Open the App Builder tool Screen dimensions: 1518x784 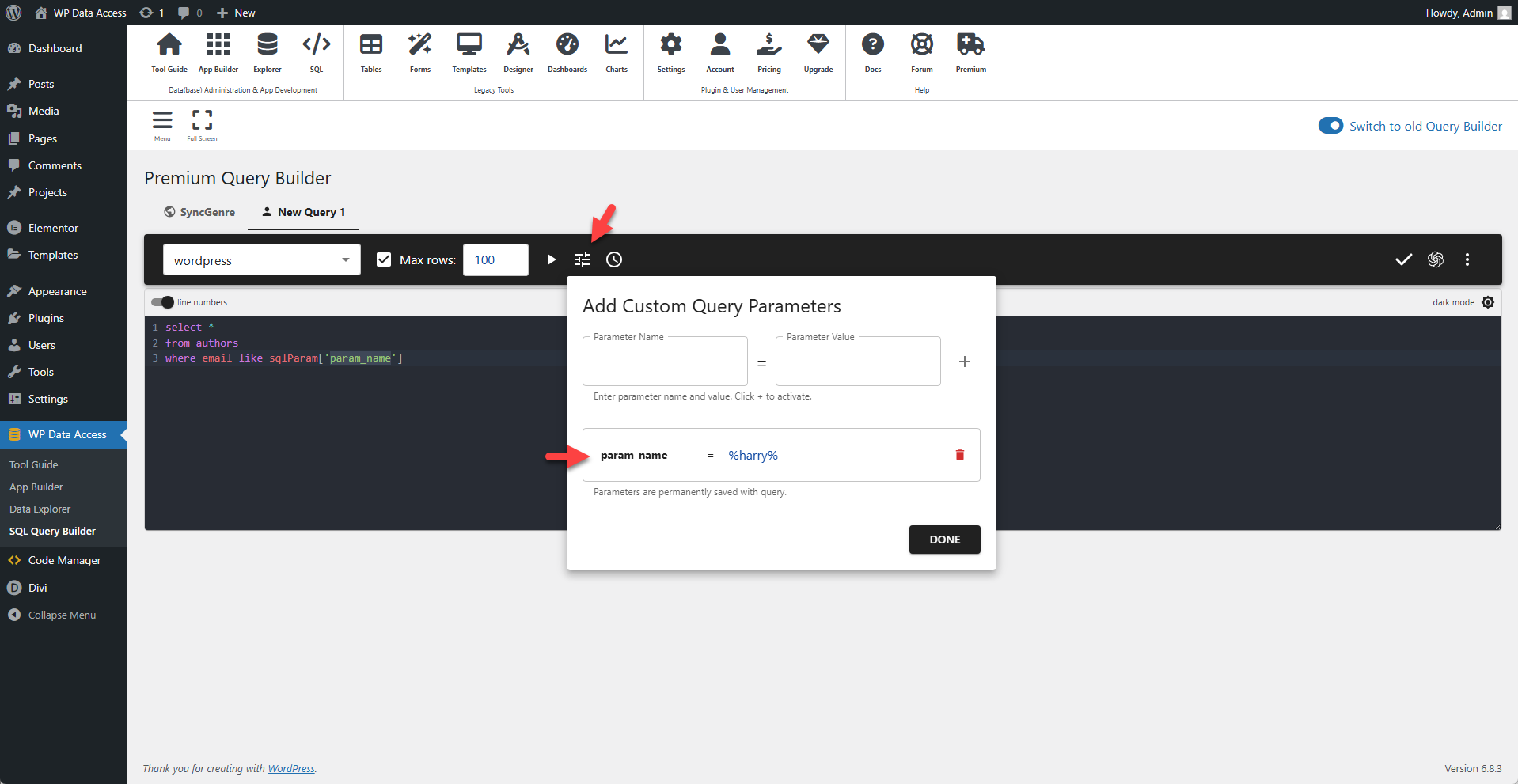pyautogui.click(x=218, y=52)
